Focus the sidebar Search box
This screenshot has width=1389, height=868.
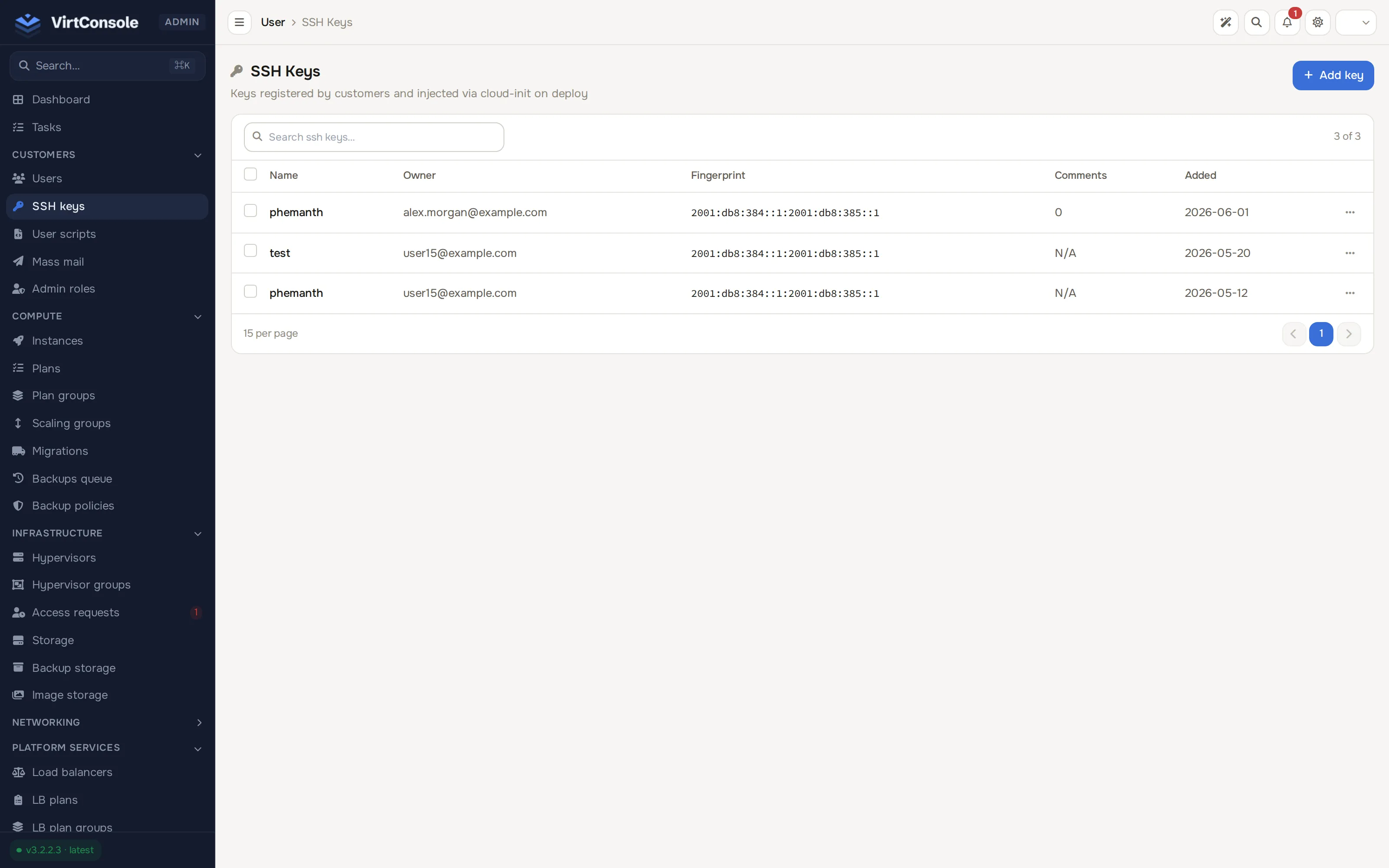[x=107, y=66]
